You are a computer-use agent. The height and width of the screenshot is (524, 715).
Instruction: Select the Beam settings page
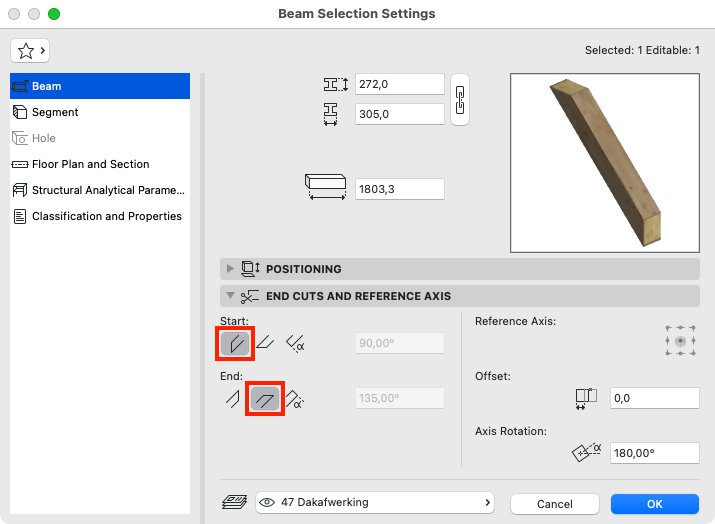100,86
